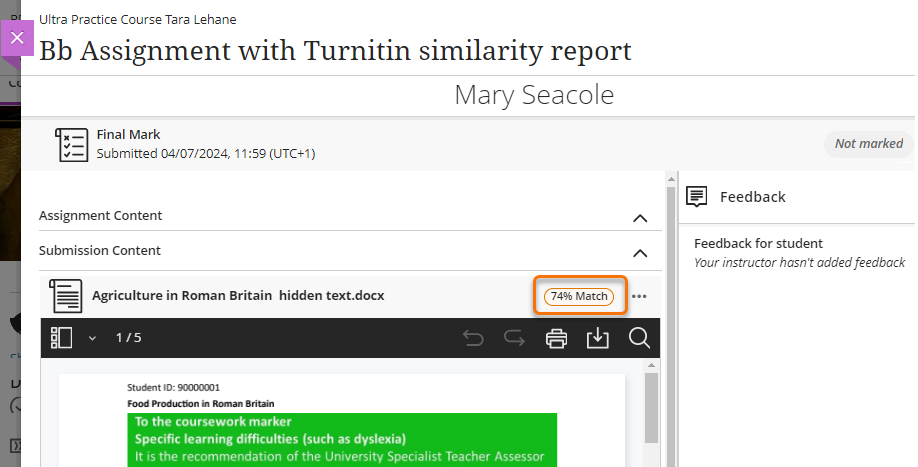Undo using the viewer undo arrow
The image size is (918, 467).
coord(474,338)
